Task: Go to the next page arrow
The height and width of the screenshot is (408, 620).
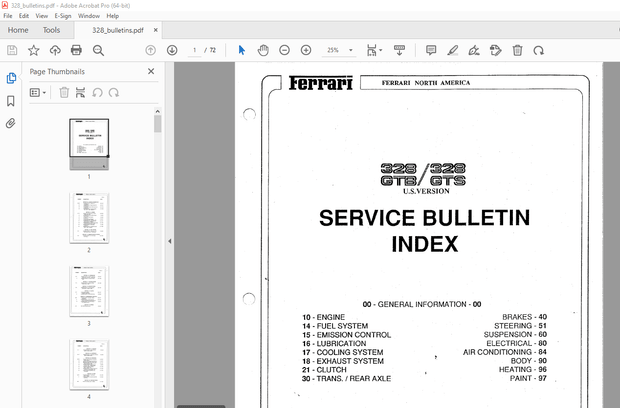Action: tap(172, 50)
